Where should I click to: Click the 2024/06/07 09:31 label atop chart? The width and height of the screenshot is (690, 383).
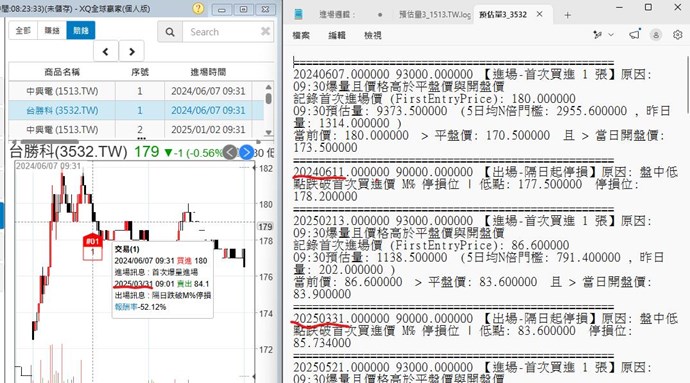click(x=48, y=166)
